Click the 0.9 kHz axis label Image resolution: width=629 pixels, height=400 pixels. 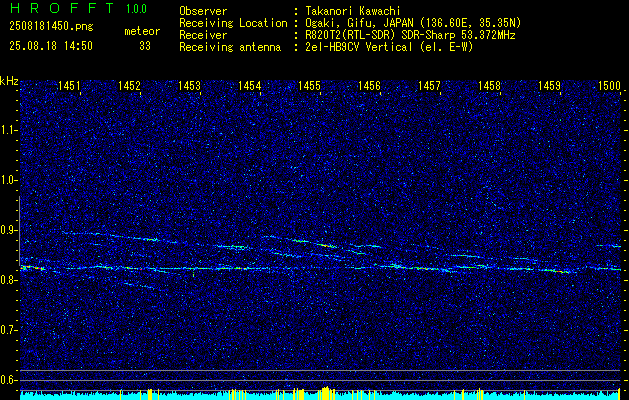click(9, 230)
